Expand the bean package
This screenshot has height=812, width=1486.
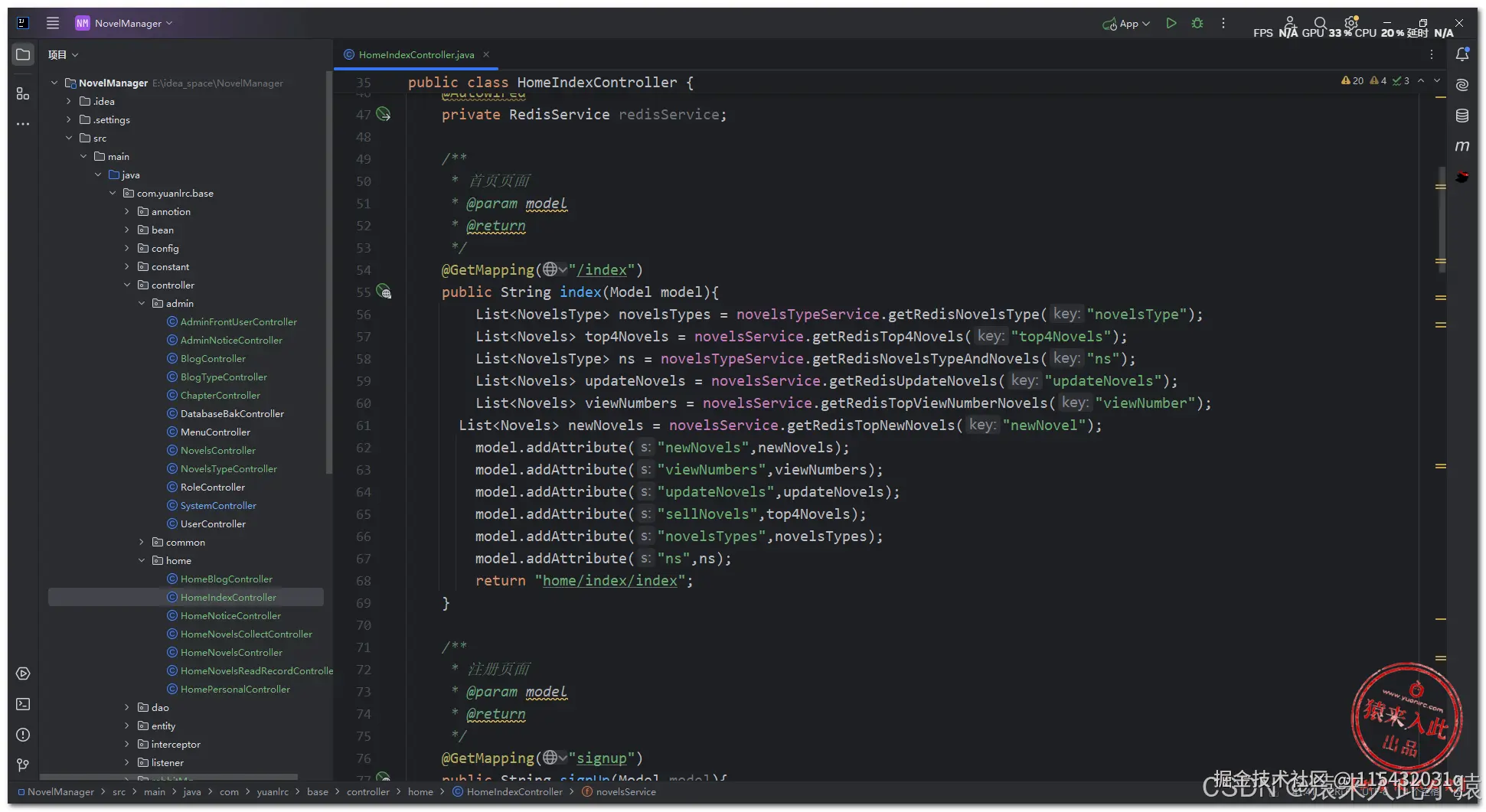127,230
